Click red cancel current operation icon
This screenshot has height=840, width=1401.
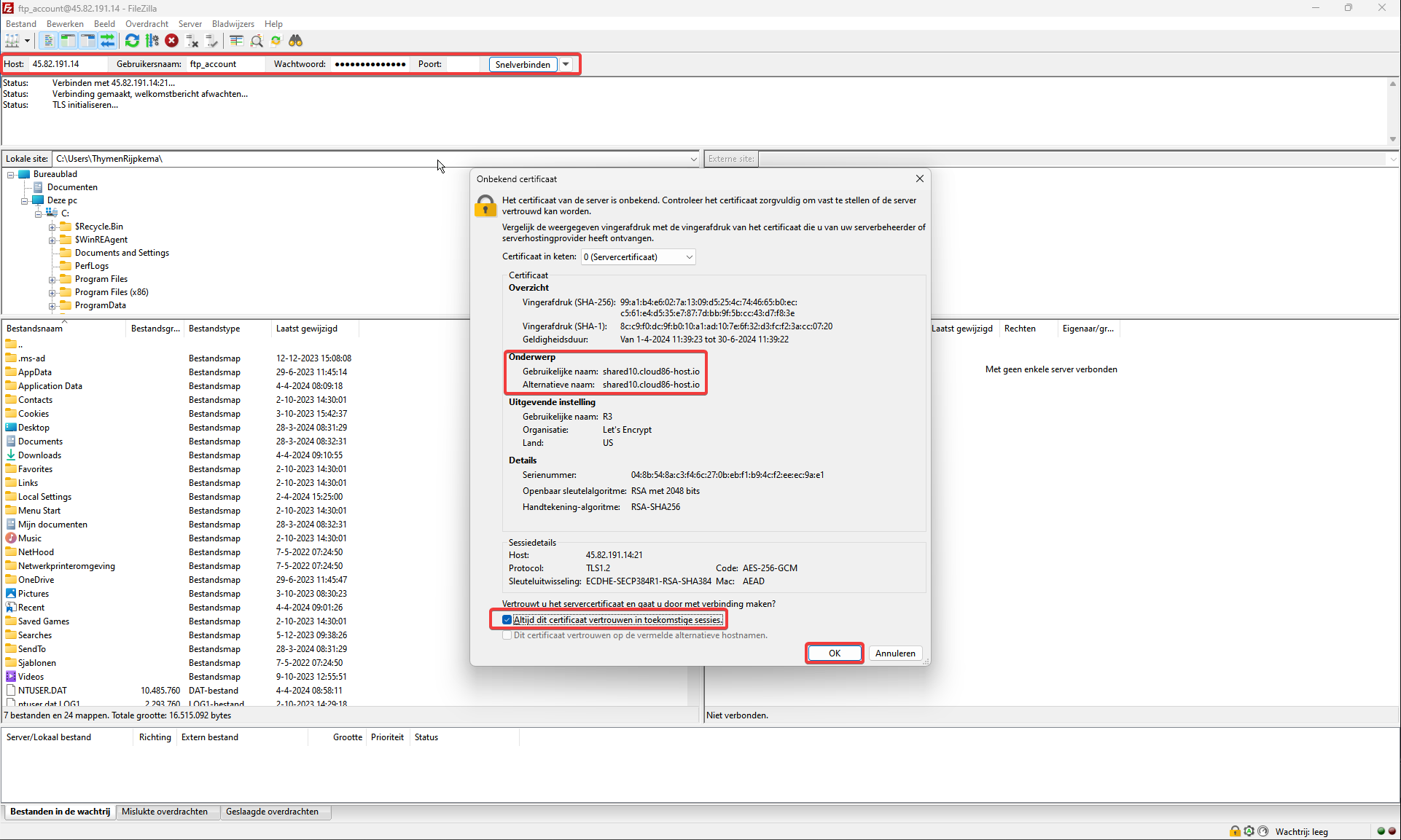tap(171, 41)
